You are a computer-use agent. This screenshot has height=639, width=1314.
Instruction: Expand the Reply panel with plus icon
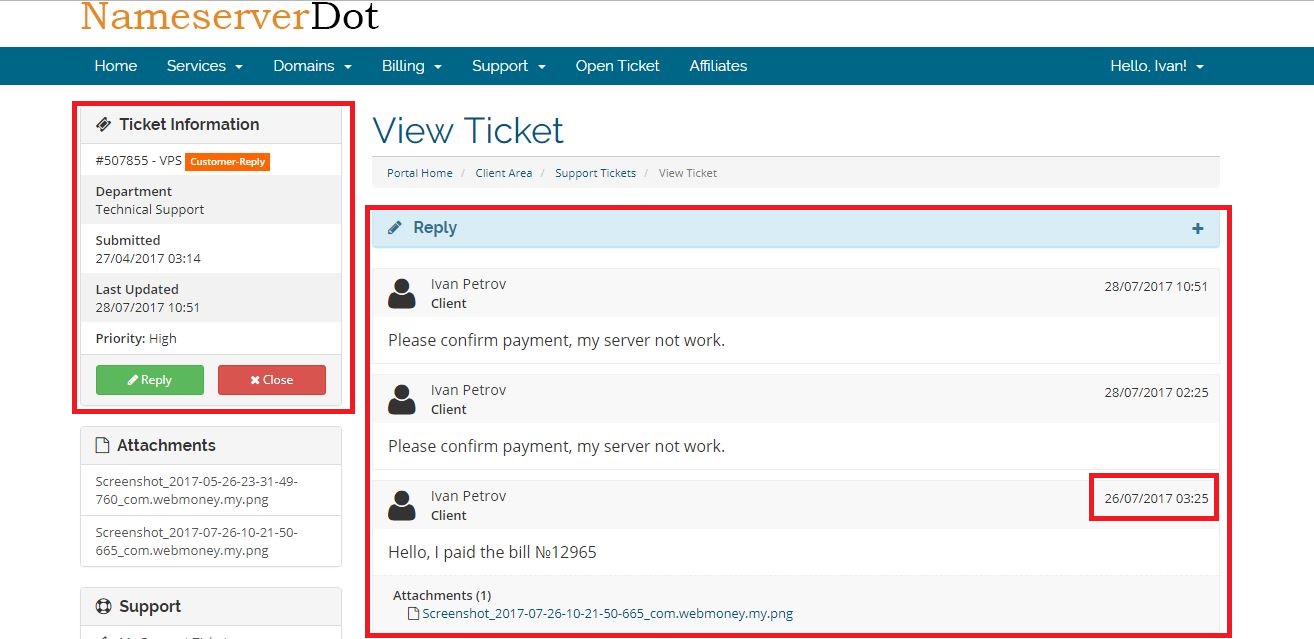pos(1198,228)
